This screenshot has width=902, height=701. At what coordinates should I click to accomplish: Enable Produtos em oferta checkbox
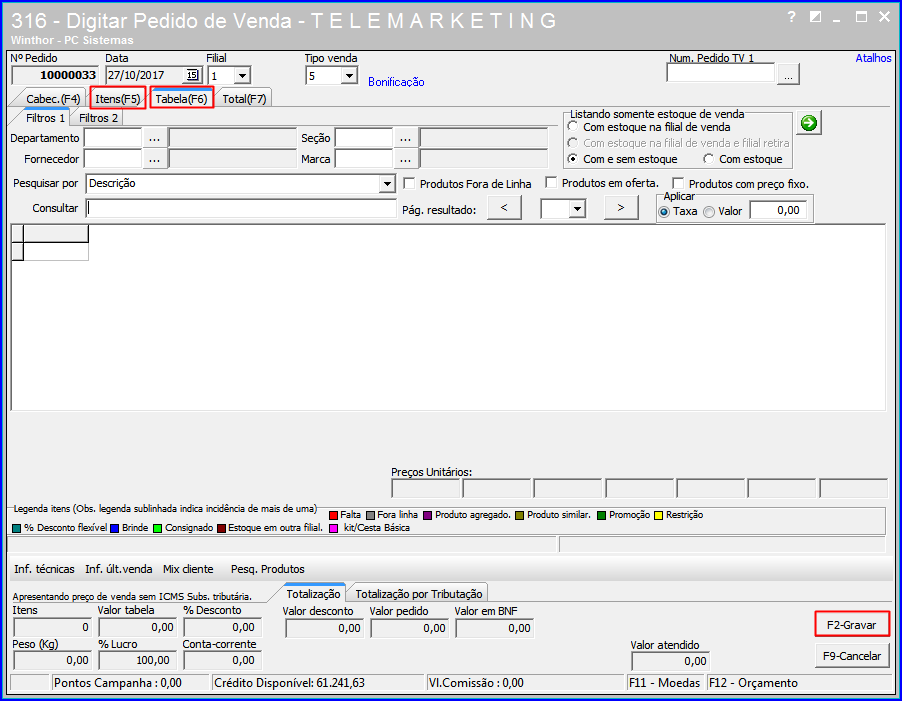[x=551, y=183]
